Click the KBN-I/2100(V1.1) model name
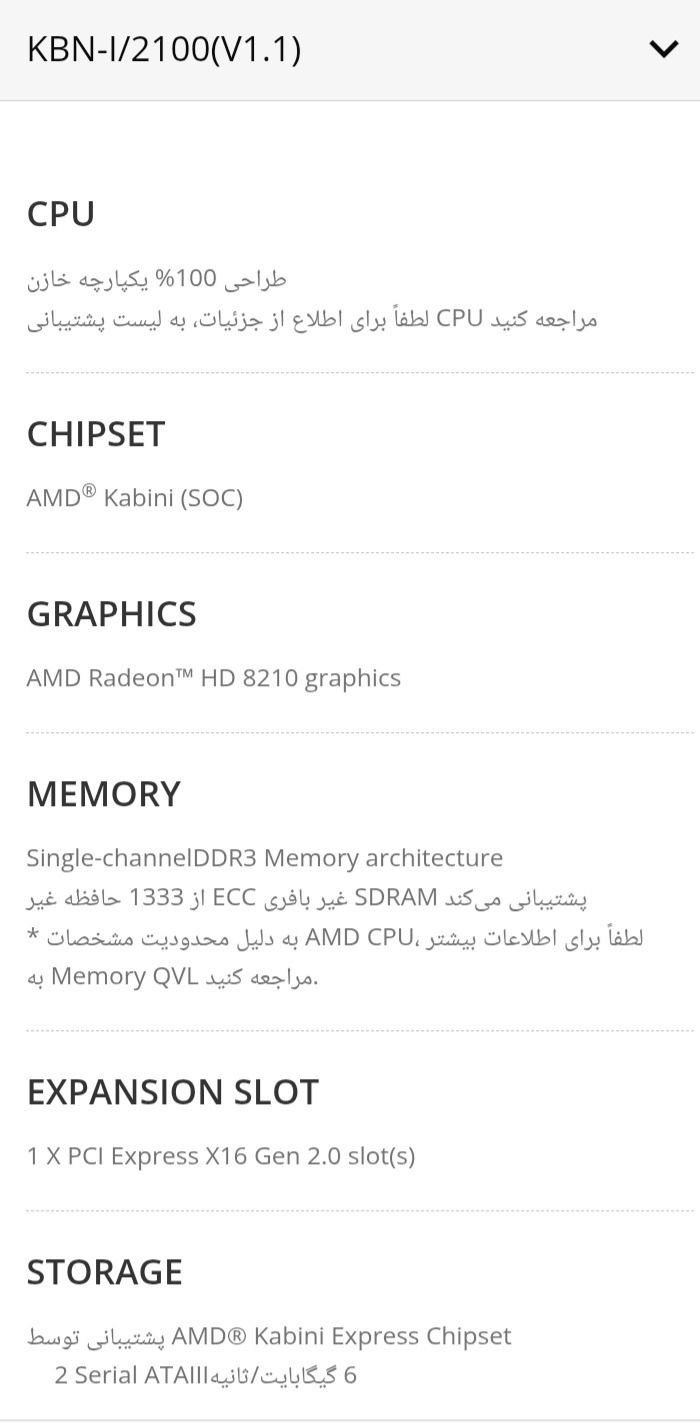 point(164,49)
